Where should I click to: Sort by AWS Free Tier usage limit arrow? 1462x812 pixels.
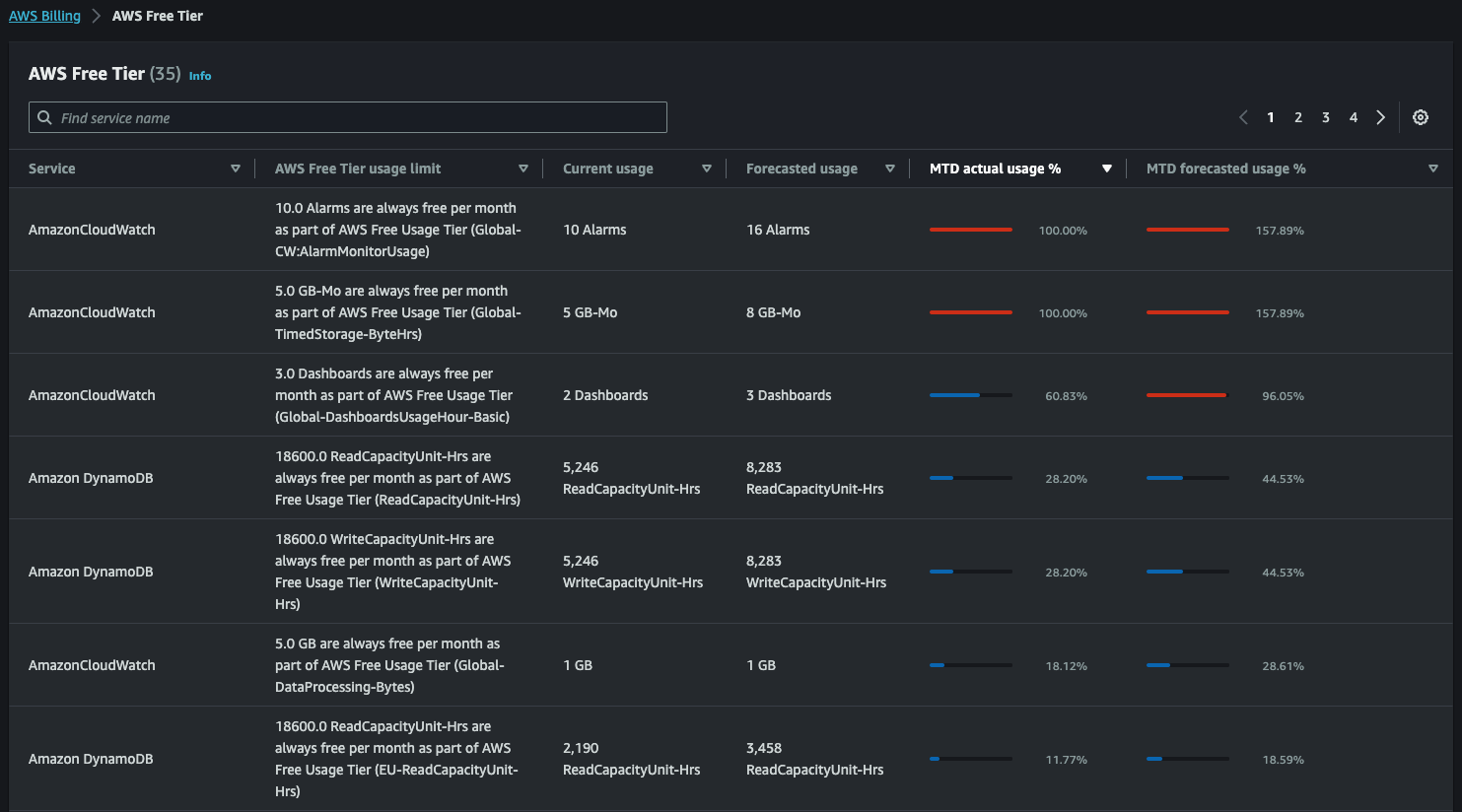(523, 169)
